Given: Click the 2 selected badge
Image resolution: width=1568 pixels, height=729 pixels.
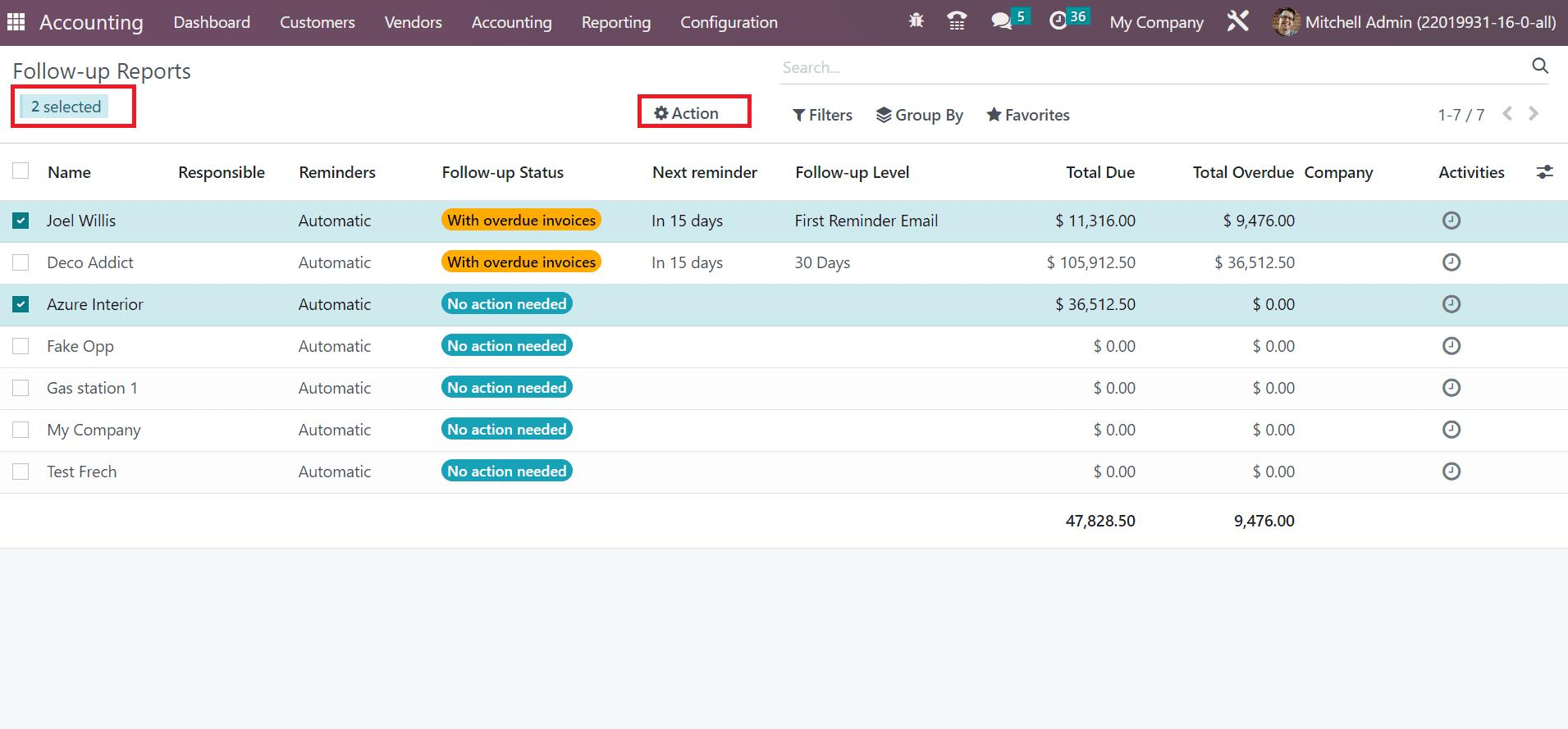Looking at the screenshot, I should [x=66, y=107].
